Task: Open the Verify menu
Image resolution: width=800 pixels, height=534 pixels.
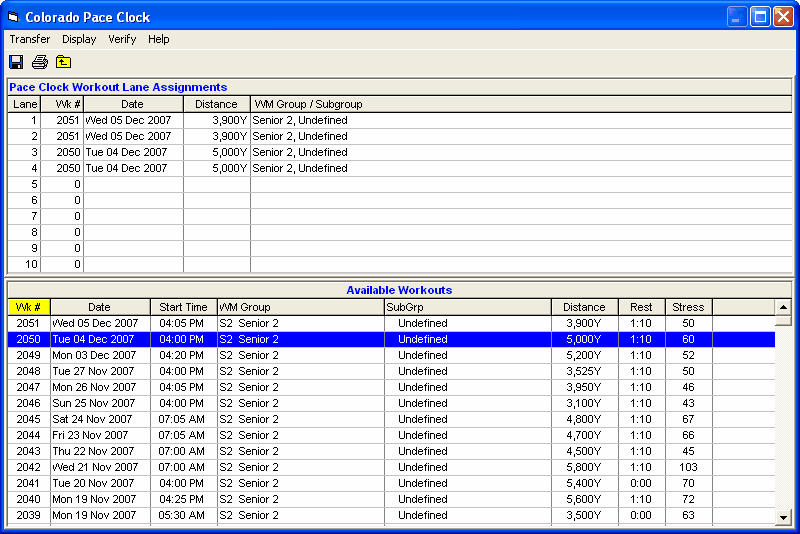Action: [122, 39]
